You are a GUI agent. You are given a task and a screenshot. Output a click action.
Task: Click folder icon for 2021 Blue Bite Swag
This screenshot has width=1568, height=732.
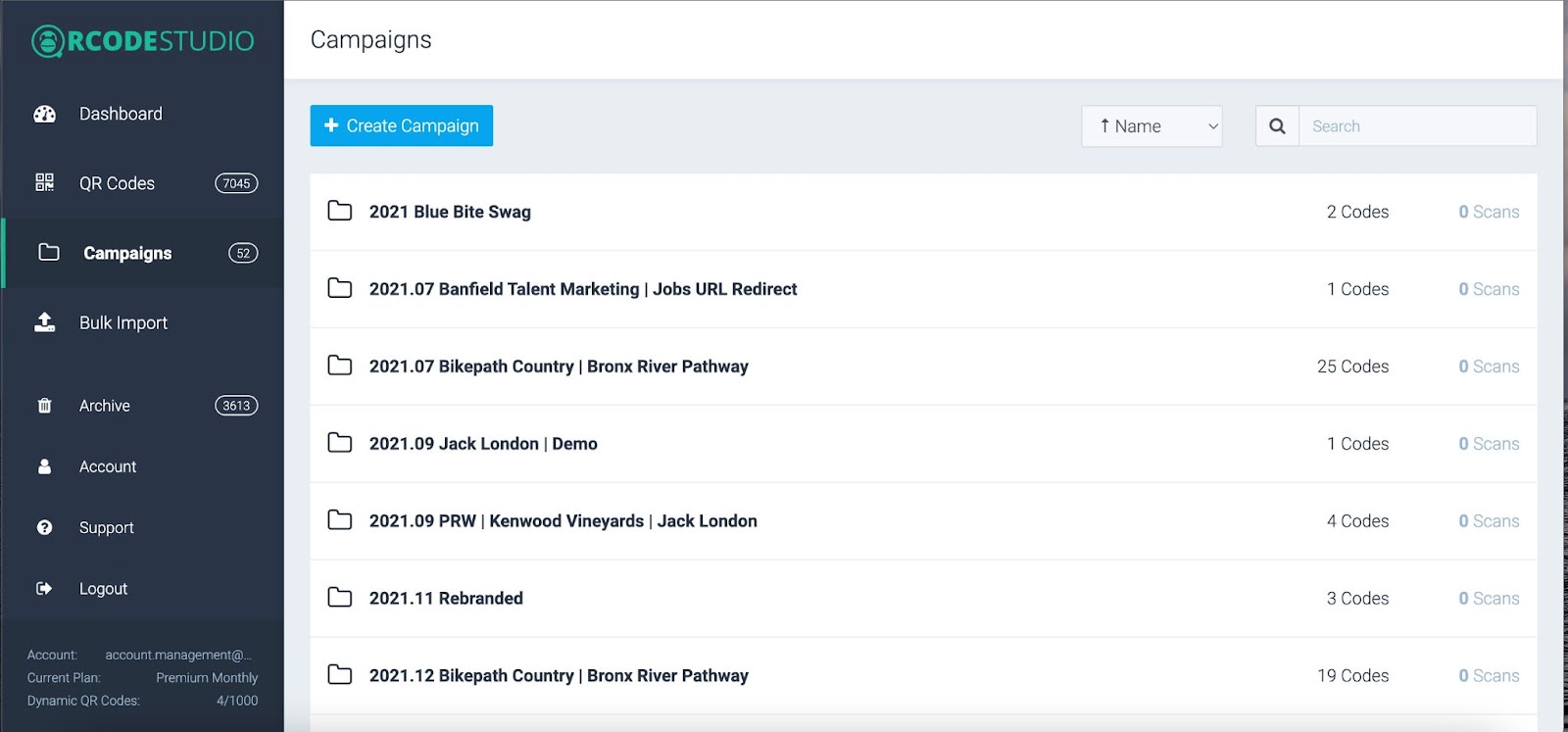(340, 212)
